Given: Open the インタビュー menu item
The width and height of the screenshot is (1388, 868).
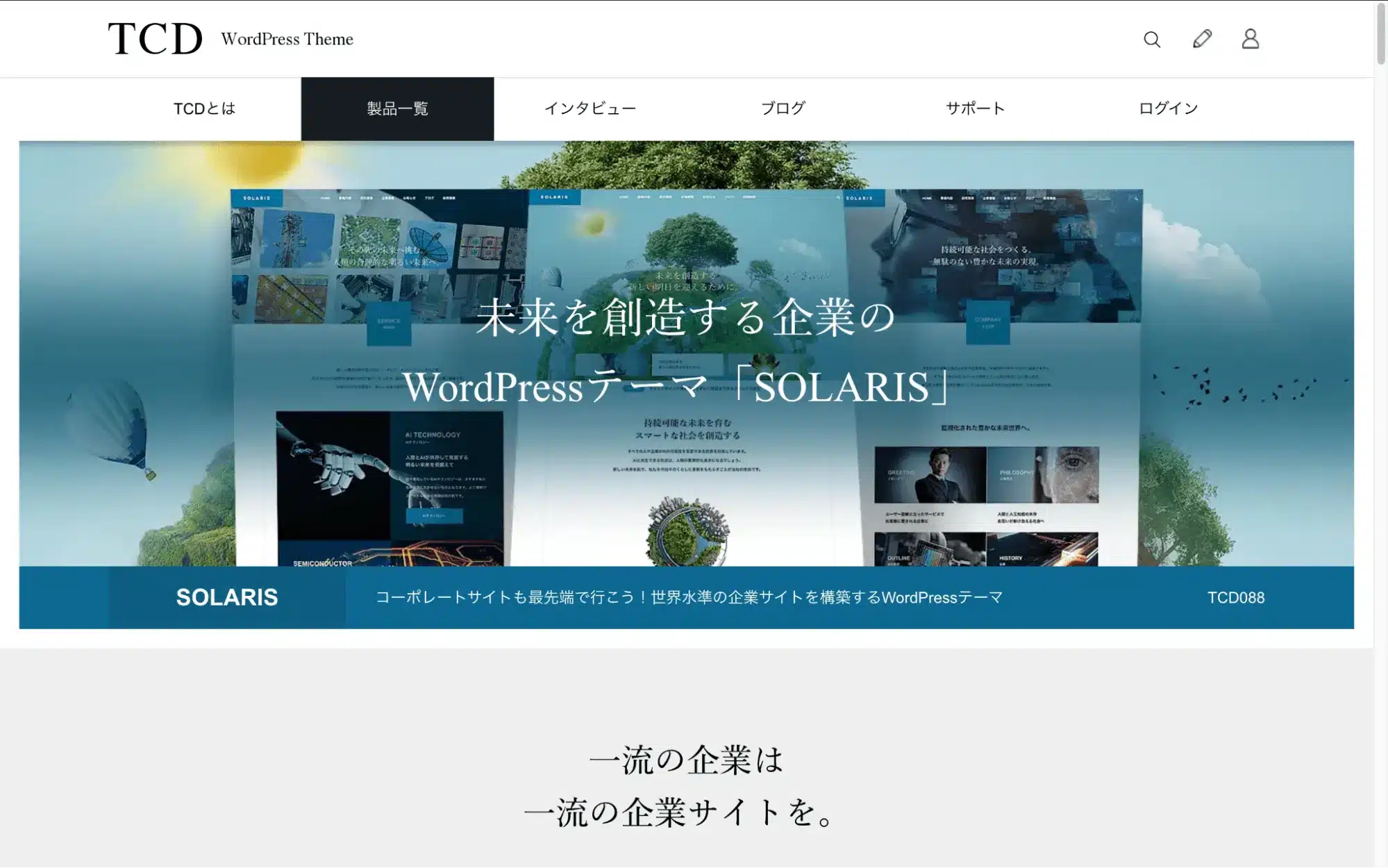Looking at the screenshot, I should (x=590, y=109).
